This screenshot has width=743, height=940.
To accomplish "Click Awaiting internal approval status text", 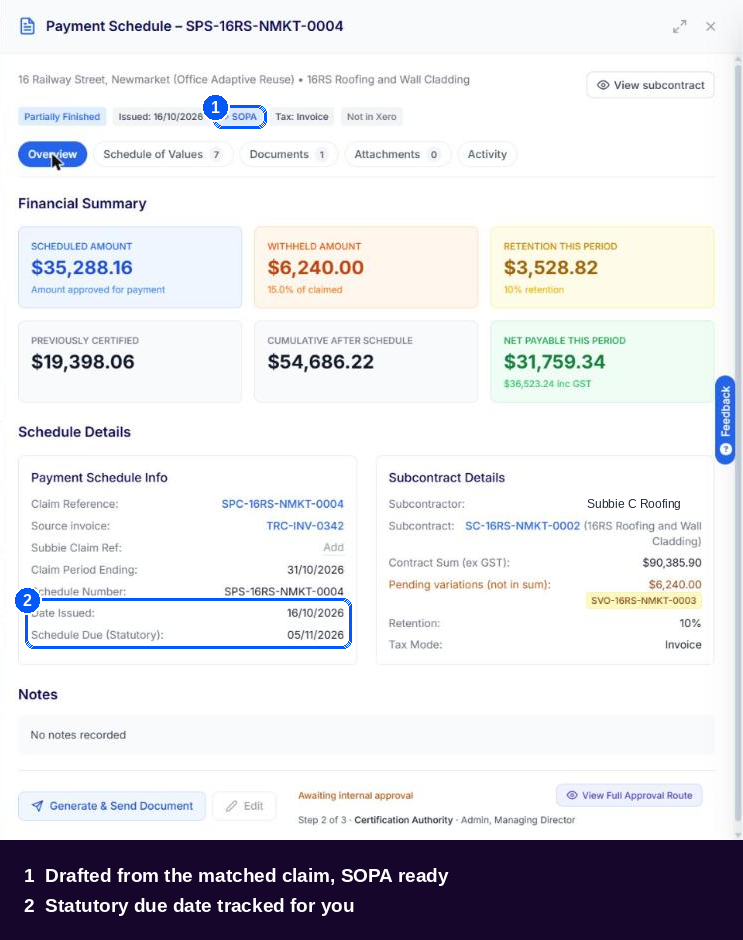I will (x=356, y=796).
